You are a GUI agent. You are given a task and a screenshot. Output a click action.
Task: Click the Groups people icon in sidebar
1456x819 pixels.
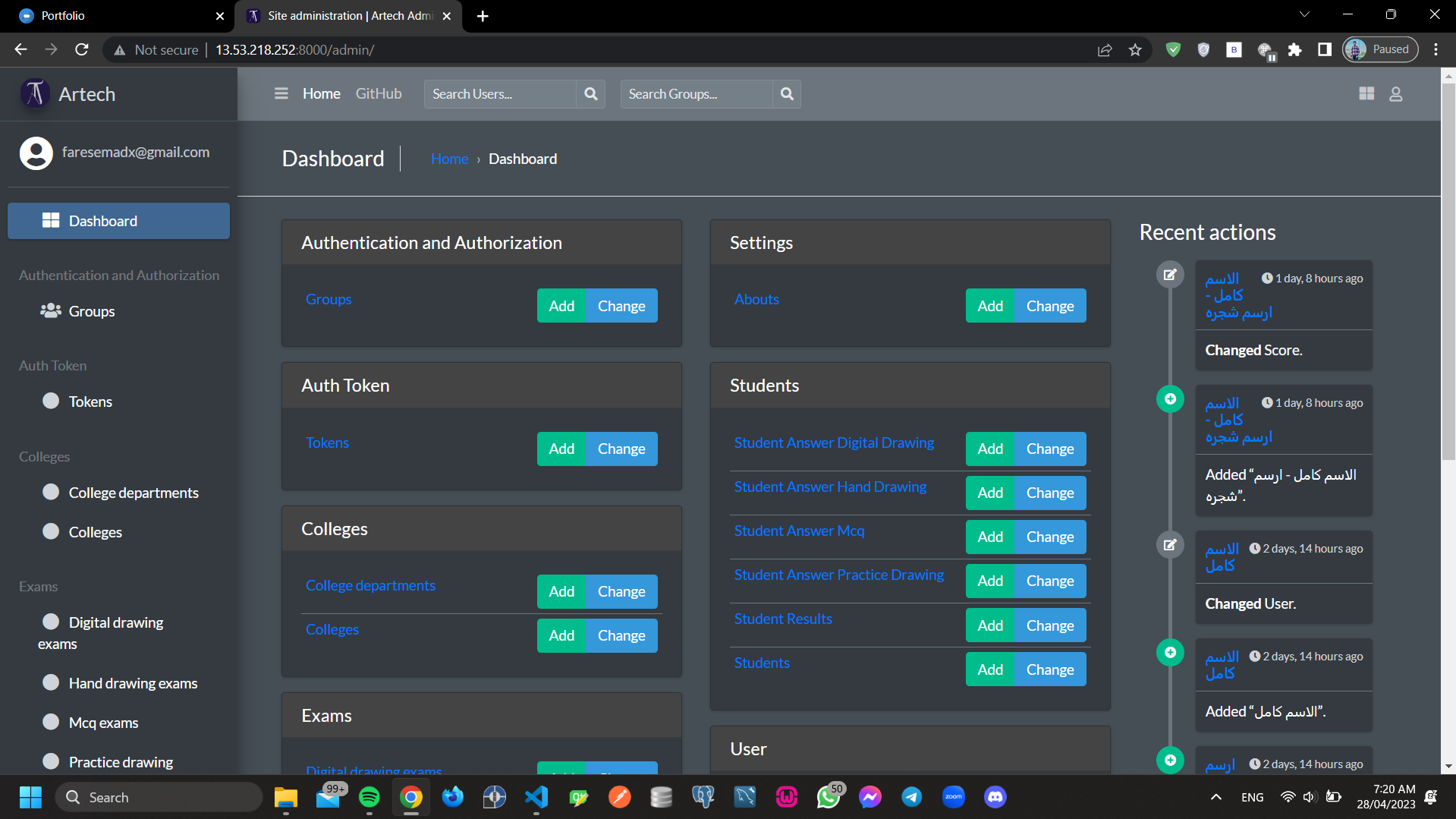point(51,311)
